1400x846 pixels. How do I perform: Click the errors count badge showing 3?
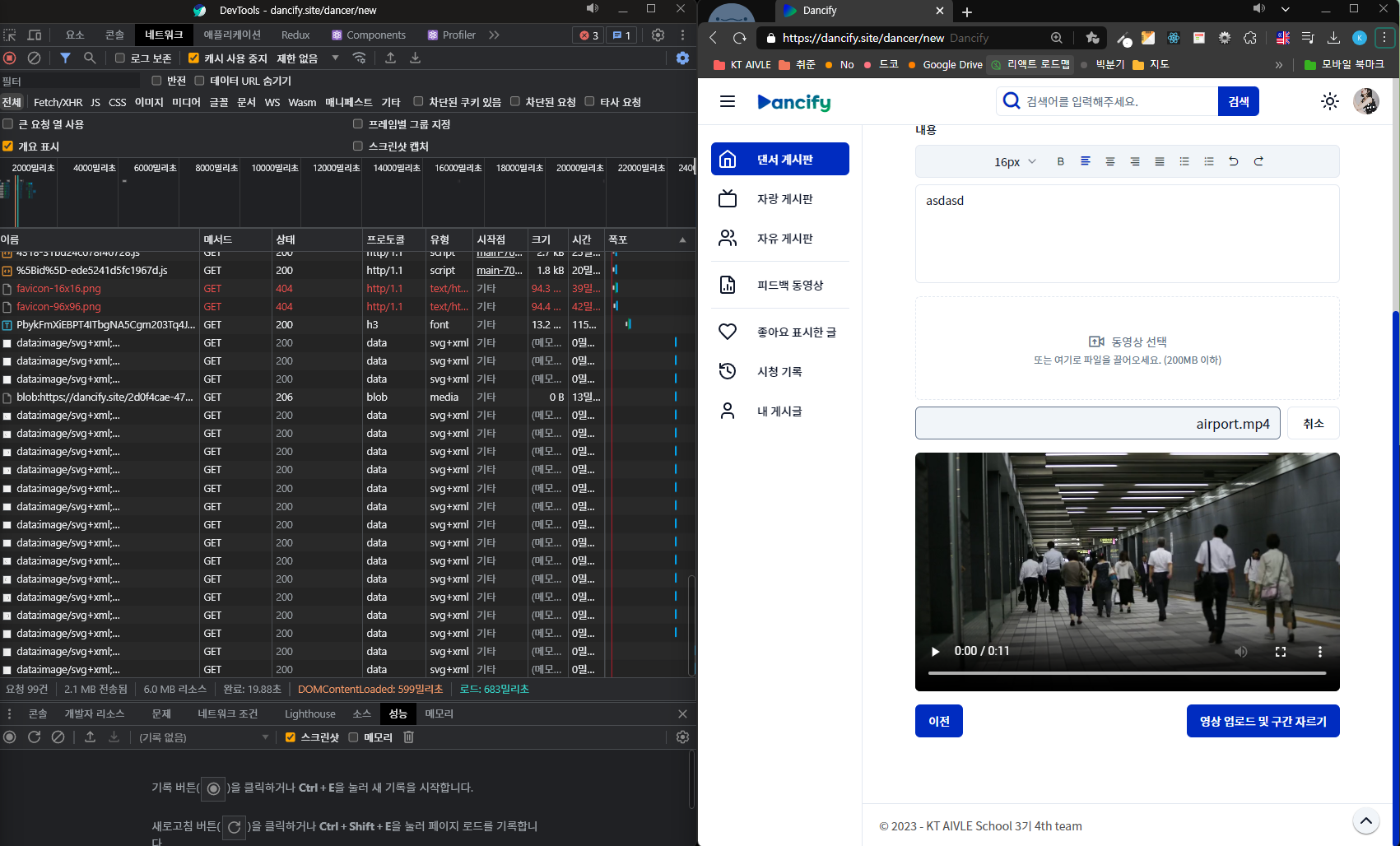coord(588,35)
